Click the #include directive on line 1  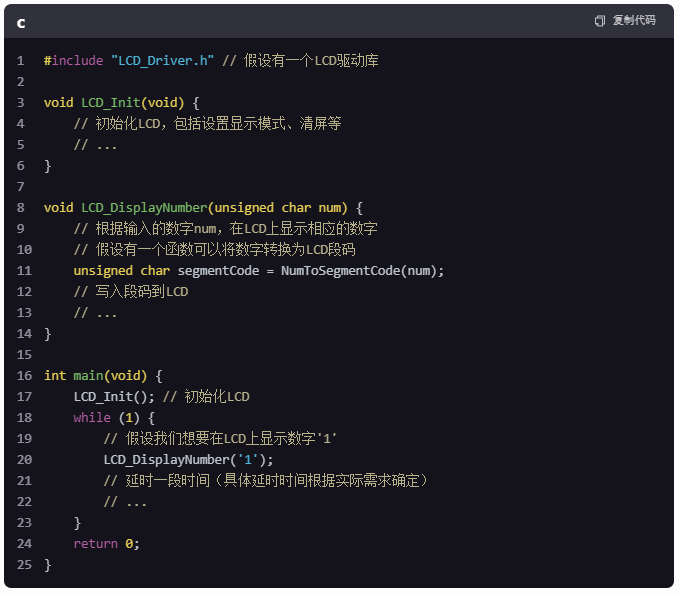[74, 60]
